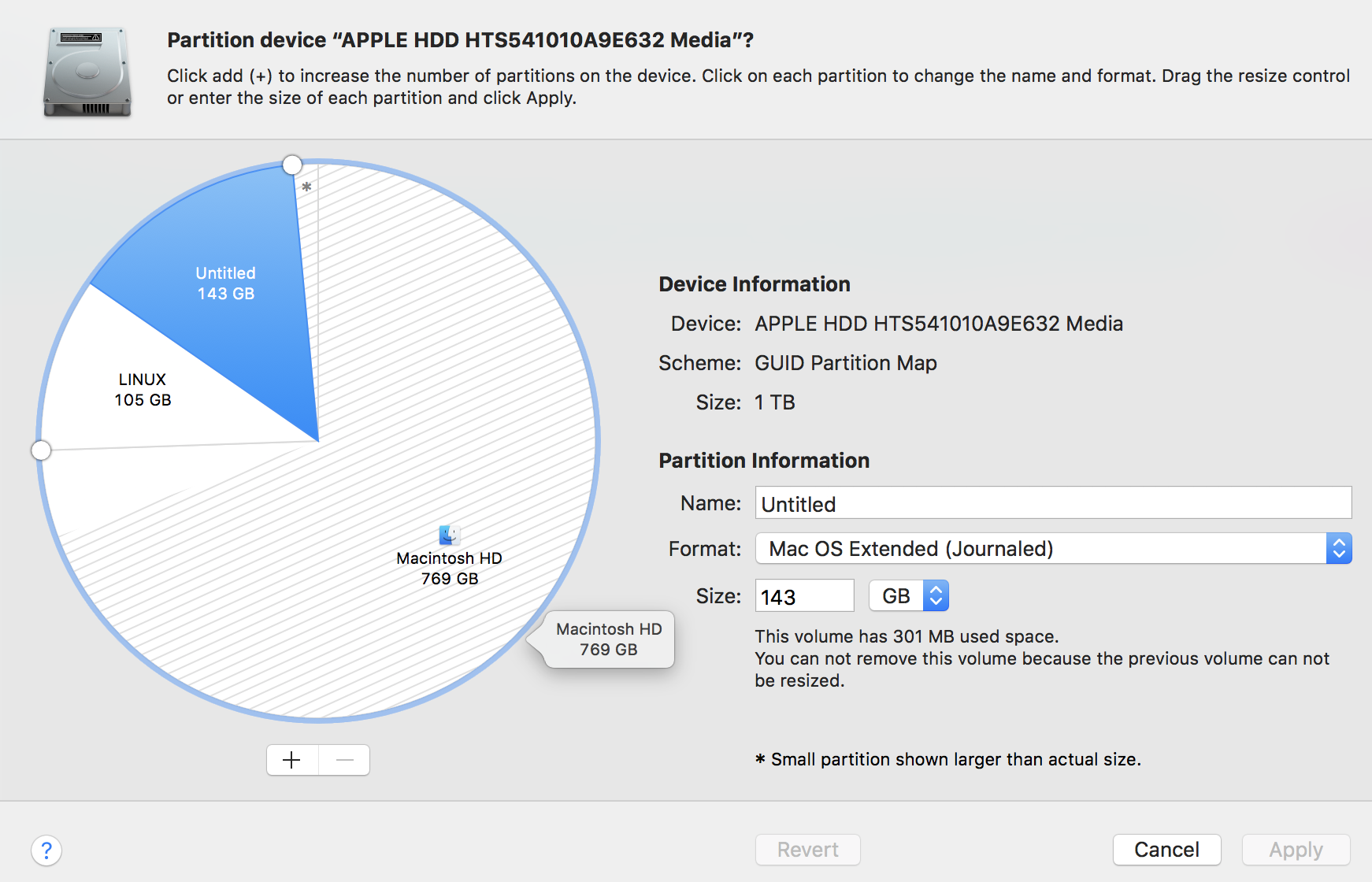Open the Format dropdown Mac OS Extended (Journaled)
This screenshot has width=1372, height=882.
(x=1053, y=549)
